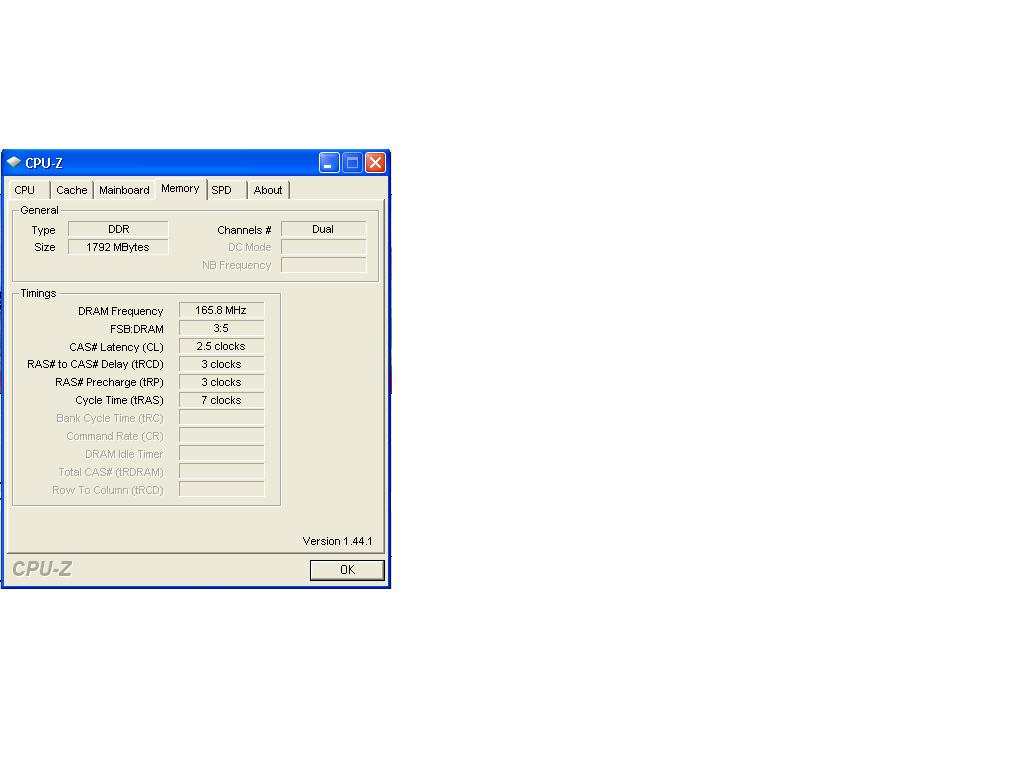Click the DRAM Frequency value 165.8 MHz

click(x=221, y=310)
